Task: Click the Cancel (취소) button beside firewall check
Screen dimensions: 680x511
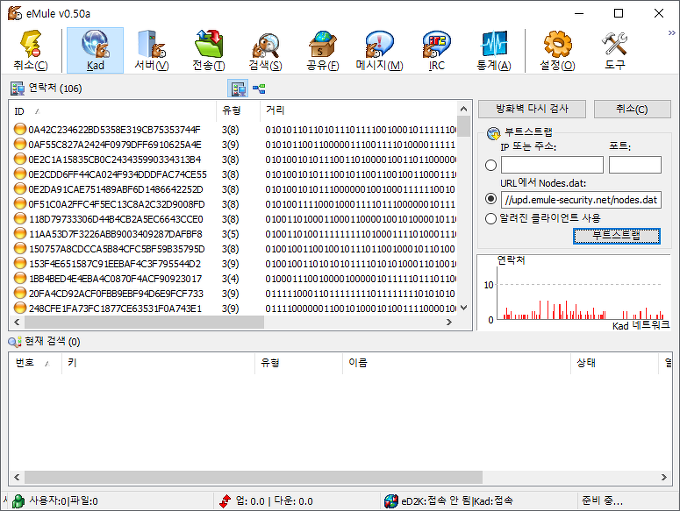Action: pyautogui.click(x=632, y=109)
